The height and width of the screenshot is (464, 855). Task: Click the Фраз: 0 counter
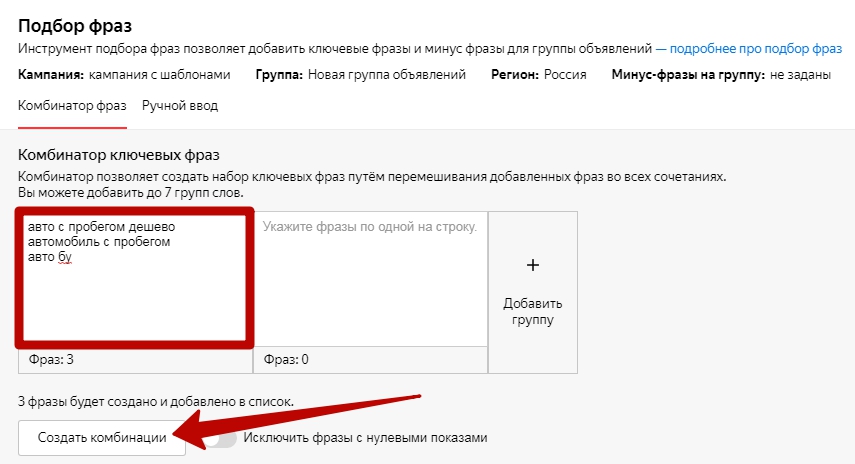pyautogui.click(x=286, y=359)
